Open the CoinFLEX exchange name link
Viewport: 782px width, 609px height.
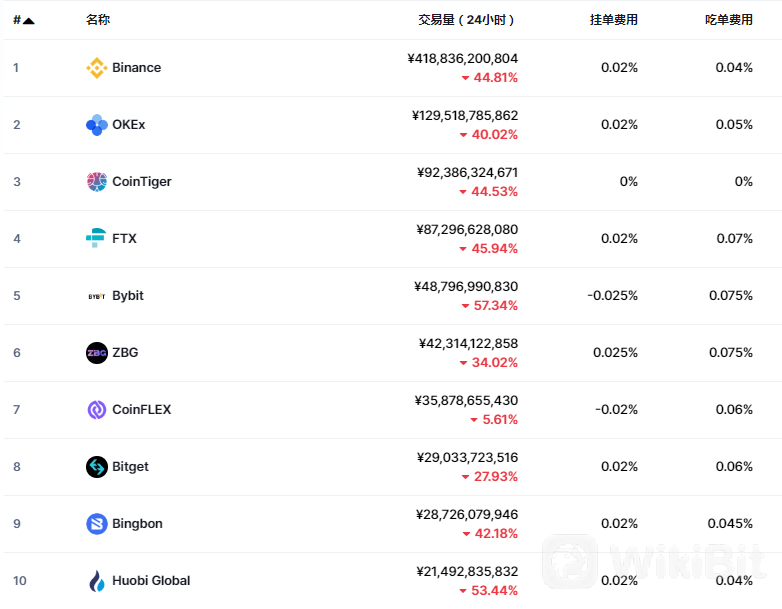[x=142, y=410]
